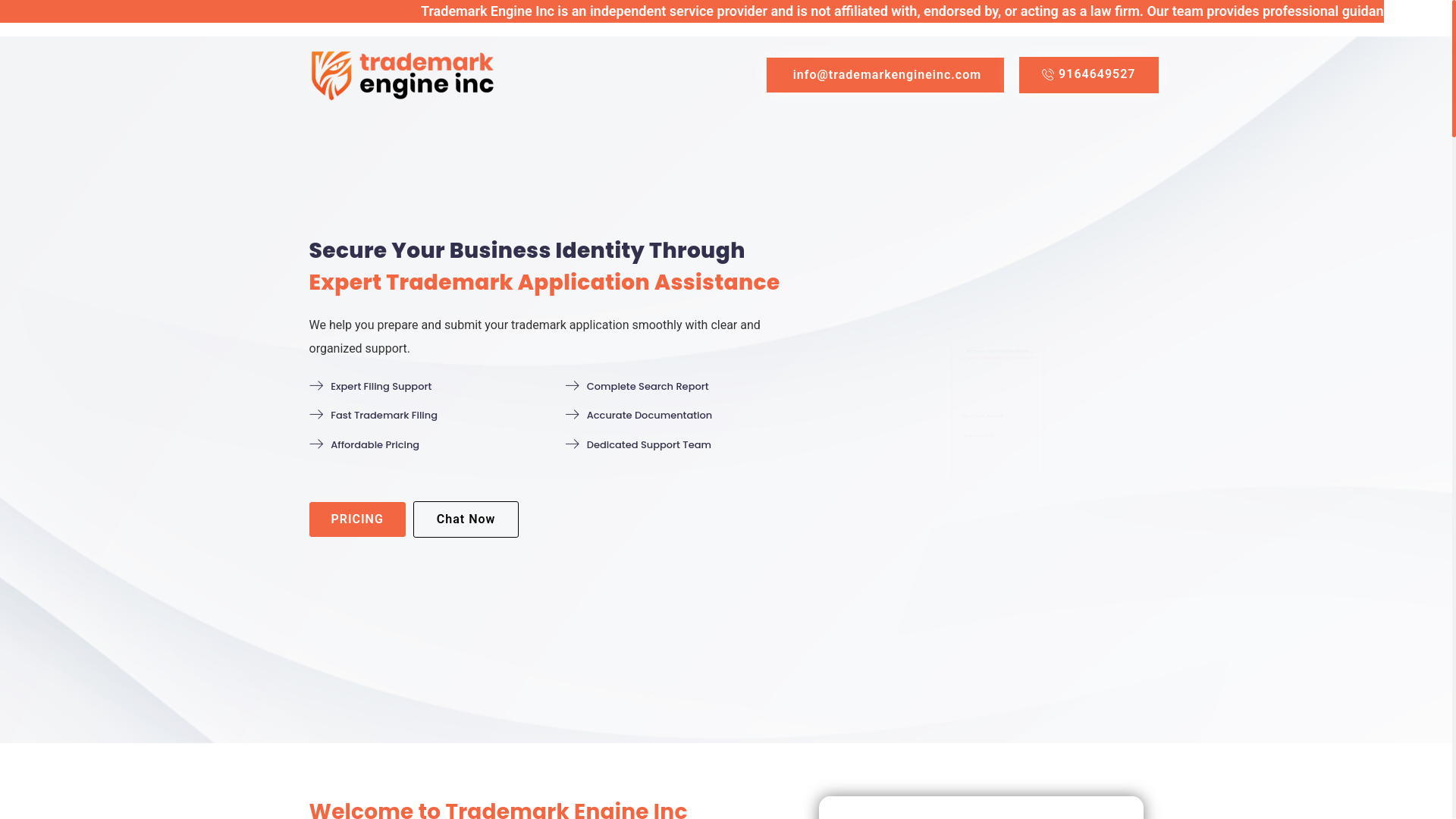Click the 'Expert Trademark Application Assistance' heading
The height and width of the screenshot is (819, 1456).
(x=544, y=282)
